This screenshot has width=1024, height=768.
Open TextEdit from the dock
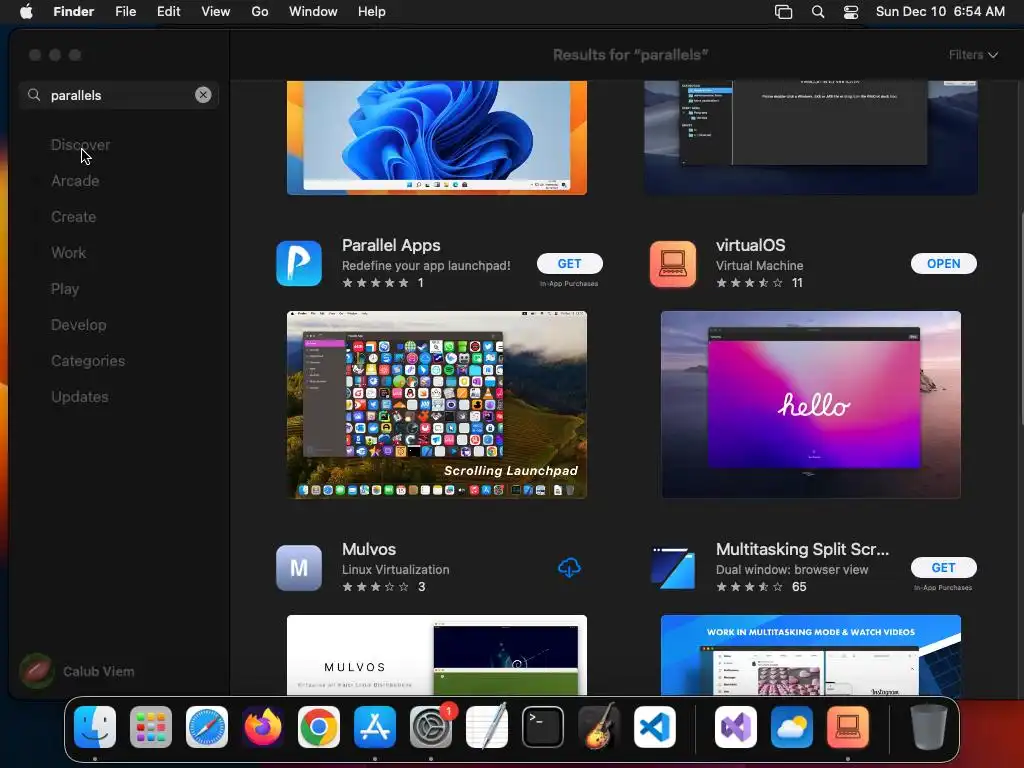(x=487, y=727)
